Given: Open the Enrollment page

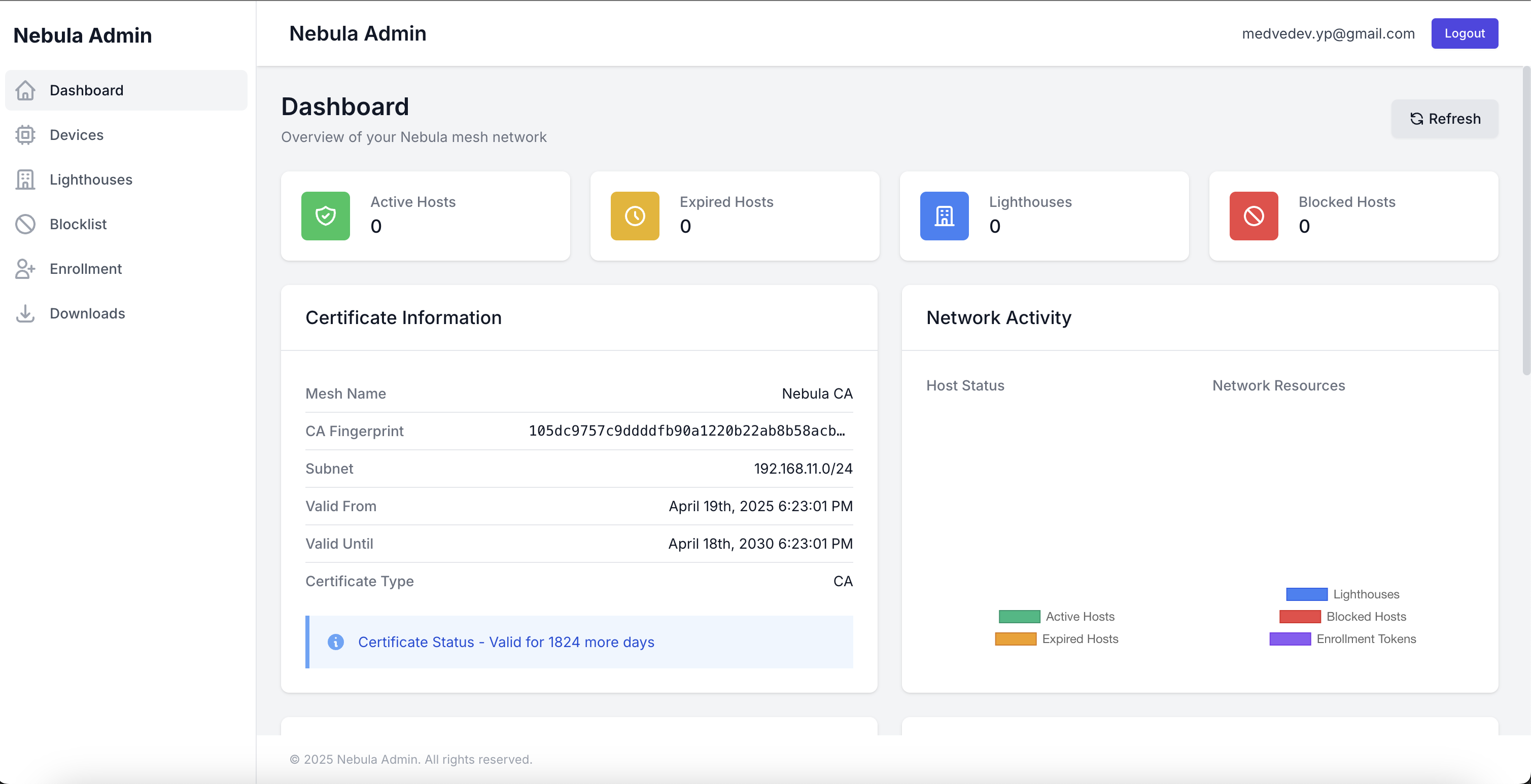Looking at the screenshot, I should pos(126,268).
